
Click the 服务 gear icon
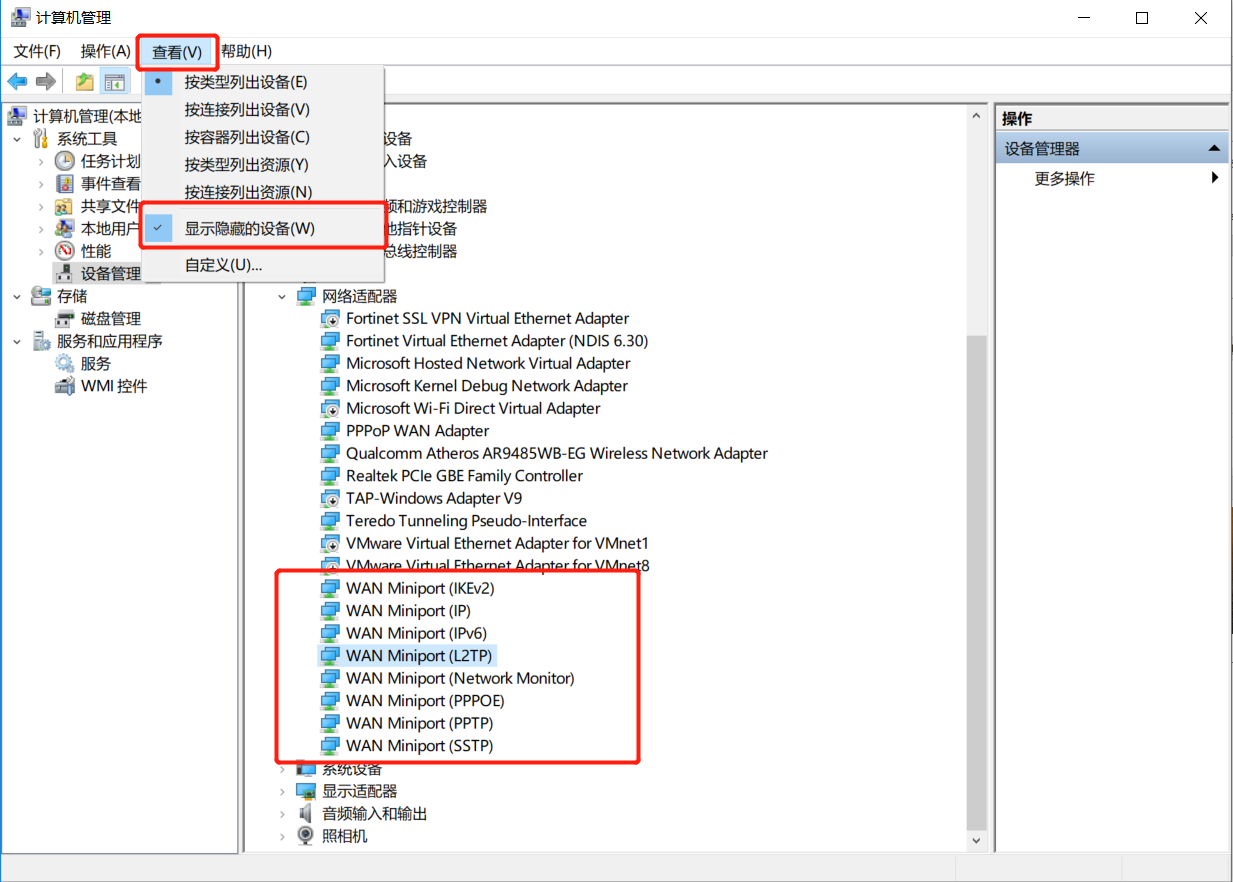(x=64, y=363)
